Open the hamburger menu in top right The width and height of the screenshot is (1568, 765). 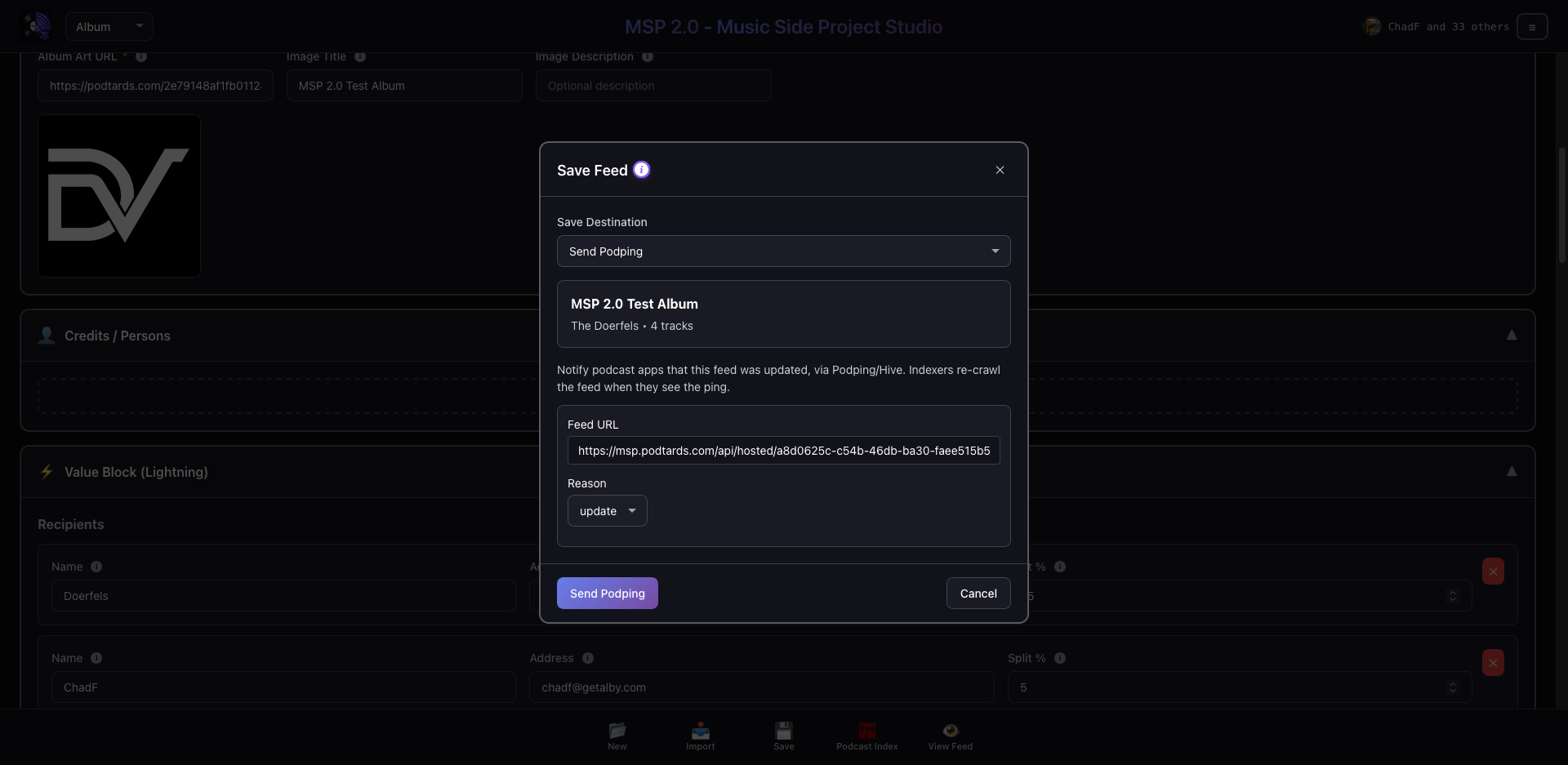[1532, 27]
